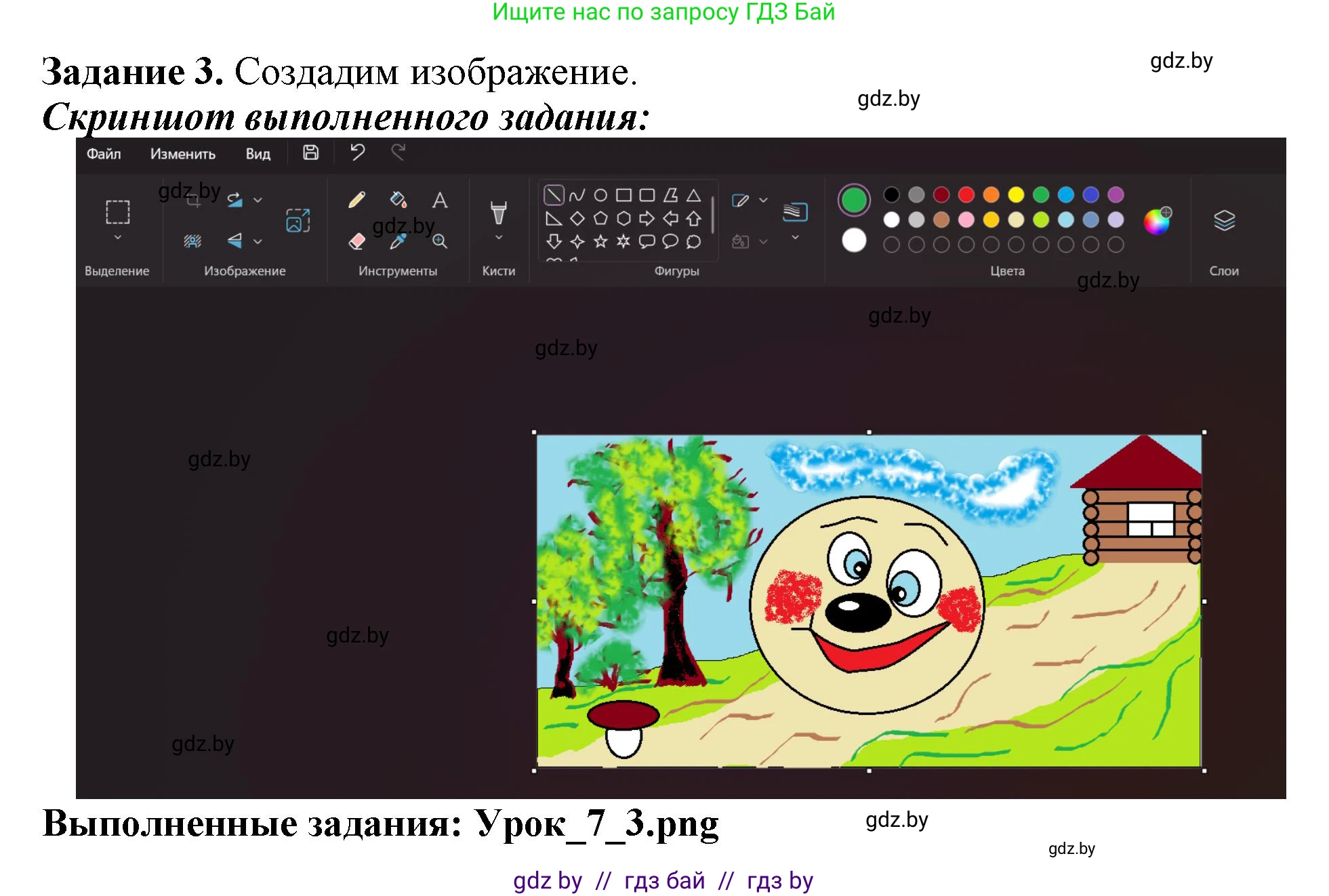The width and height of the screenshot is (1329, 896).
Task: Open the Rotate options dropdown
Action: point(257,200)
